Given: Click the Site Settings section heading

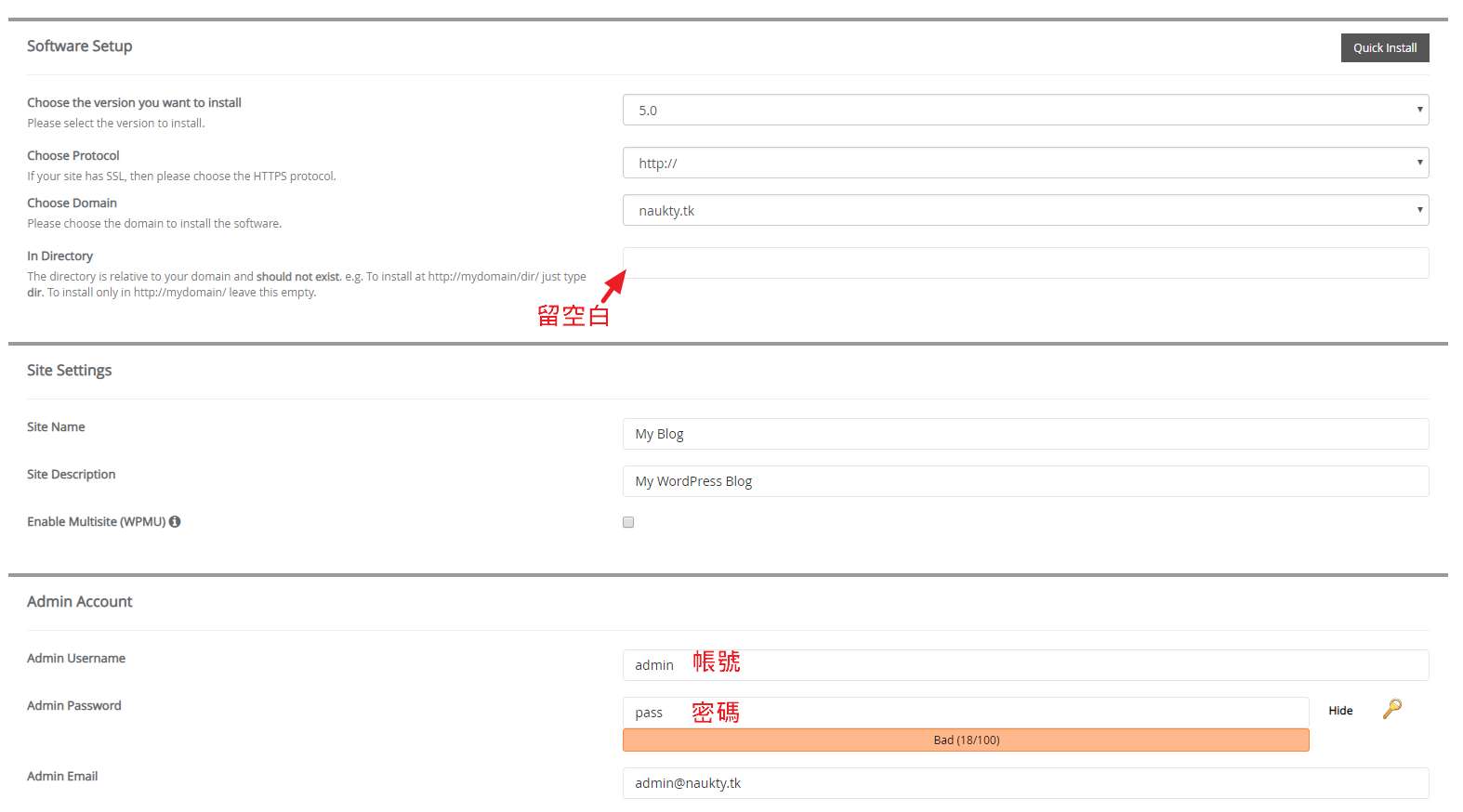Looking at the screenshot, I should [69, 371].
